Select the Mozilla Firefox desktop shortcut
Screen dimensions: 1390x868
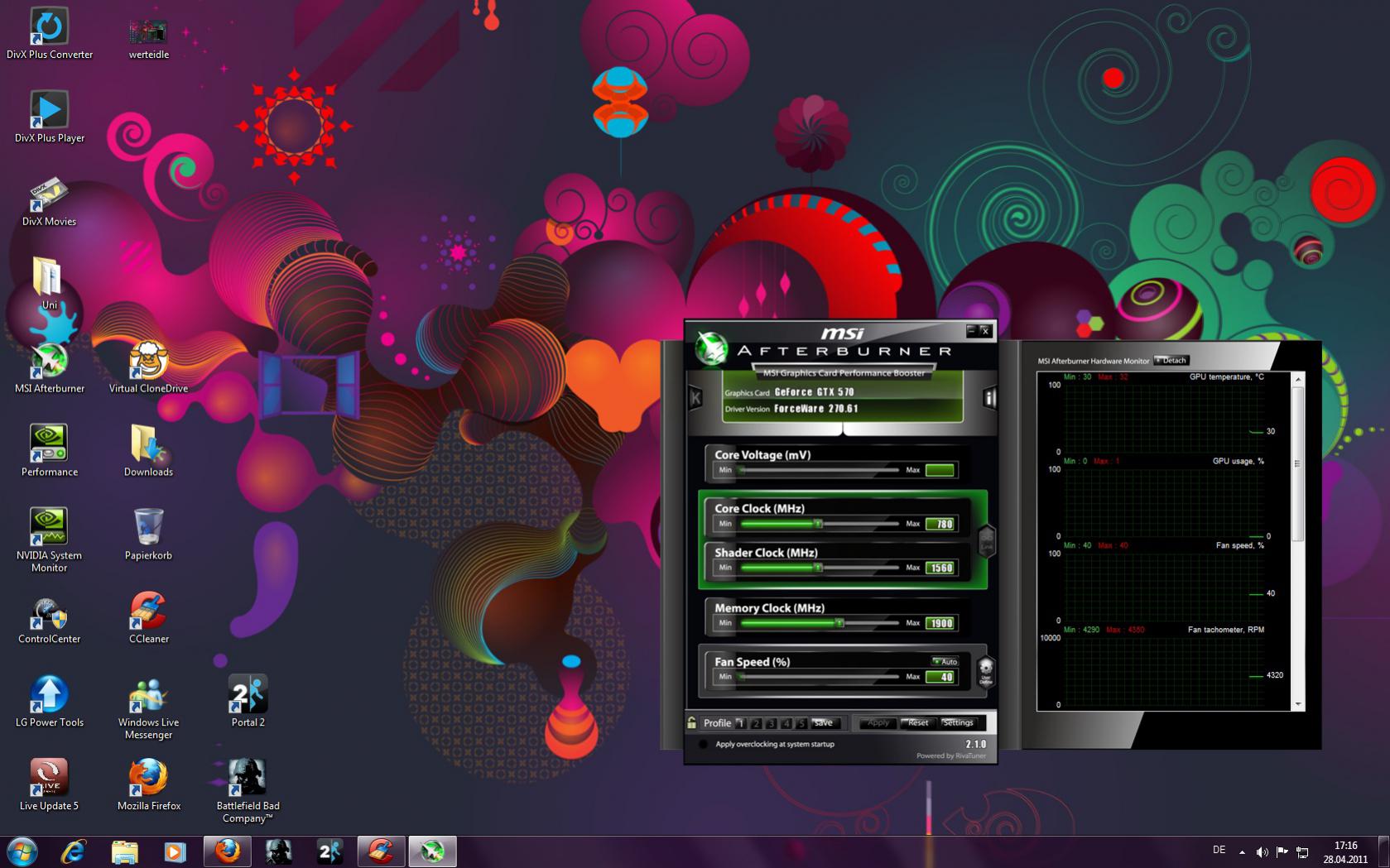point(149,786)
